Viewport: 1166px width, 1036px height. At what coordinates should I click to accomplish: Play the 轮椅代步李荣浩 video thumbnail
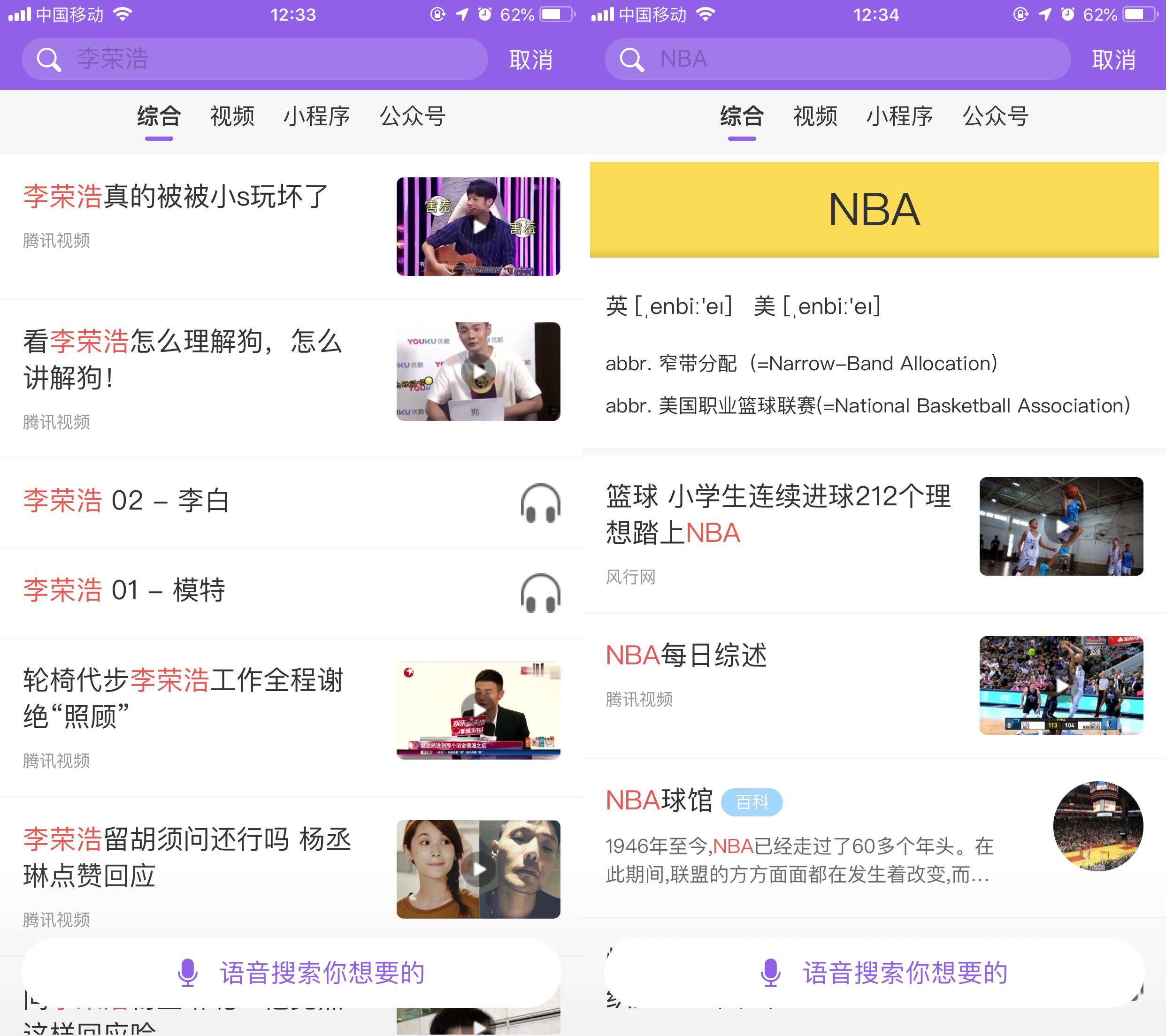[478, 710]
